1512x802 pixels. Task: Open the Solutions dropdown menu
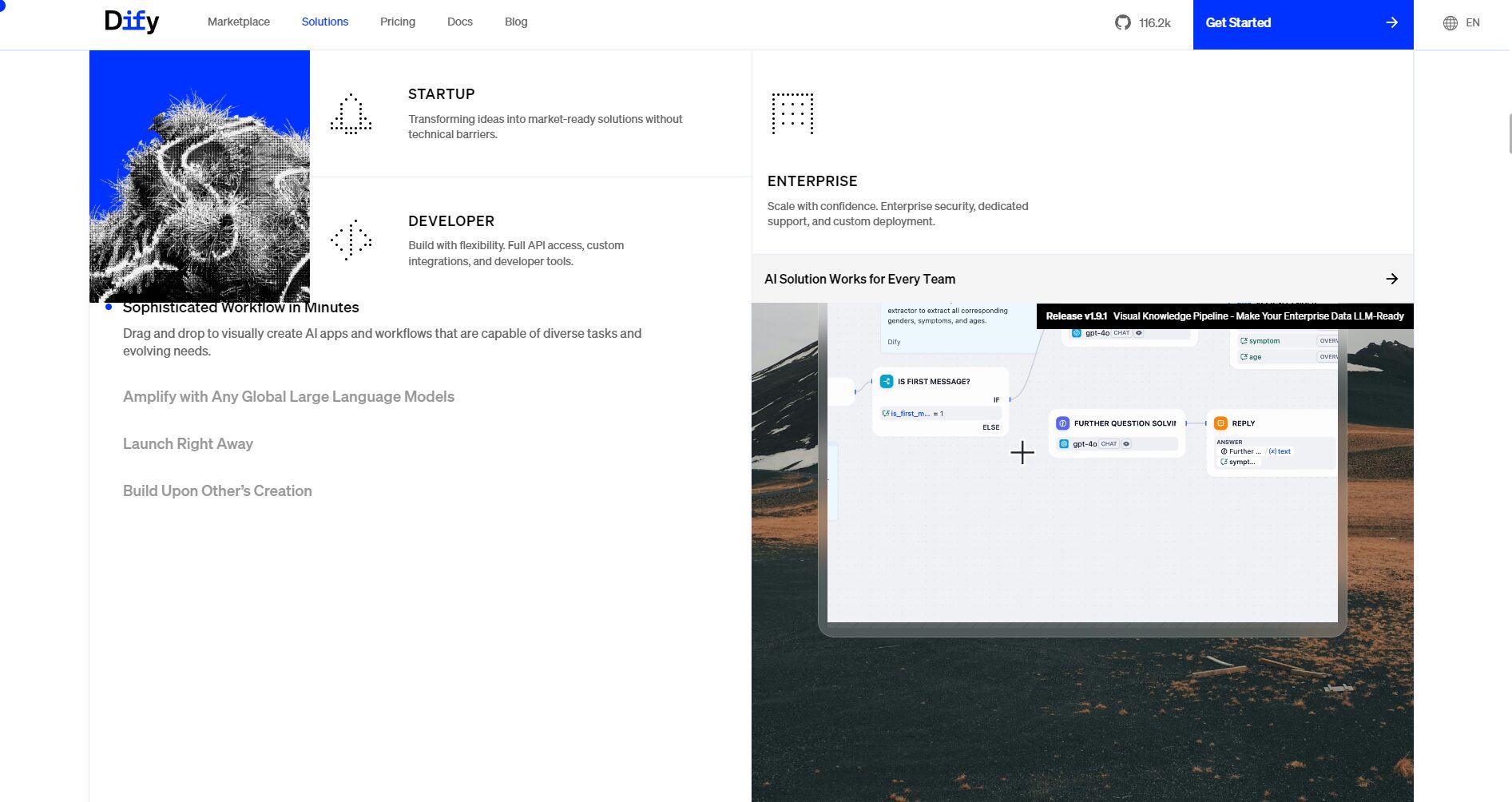pyautogui.click(x=324, y=22)
